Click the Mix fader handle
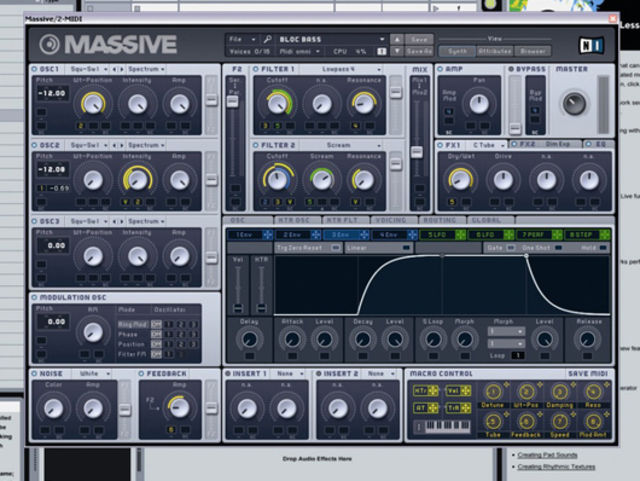Viewport: 640px width, 481px height. pos(416,152)
